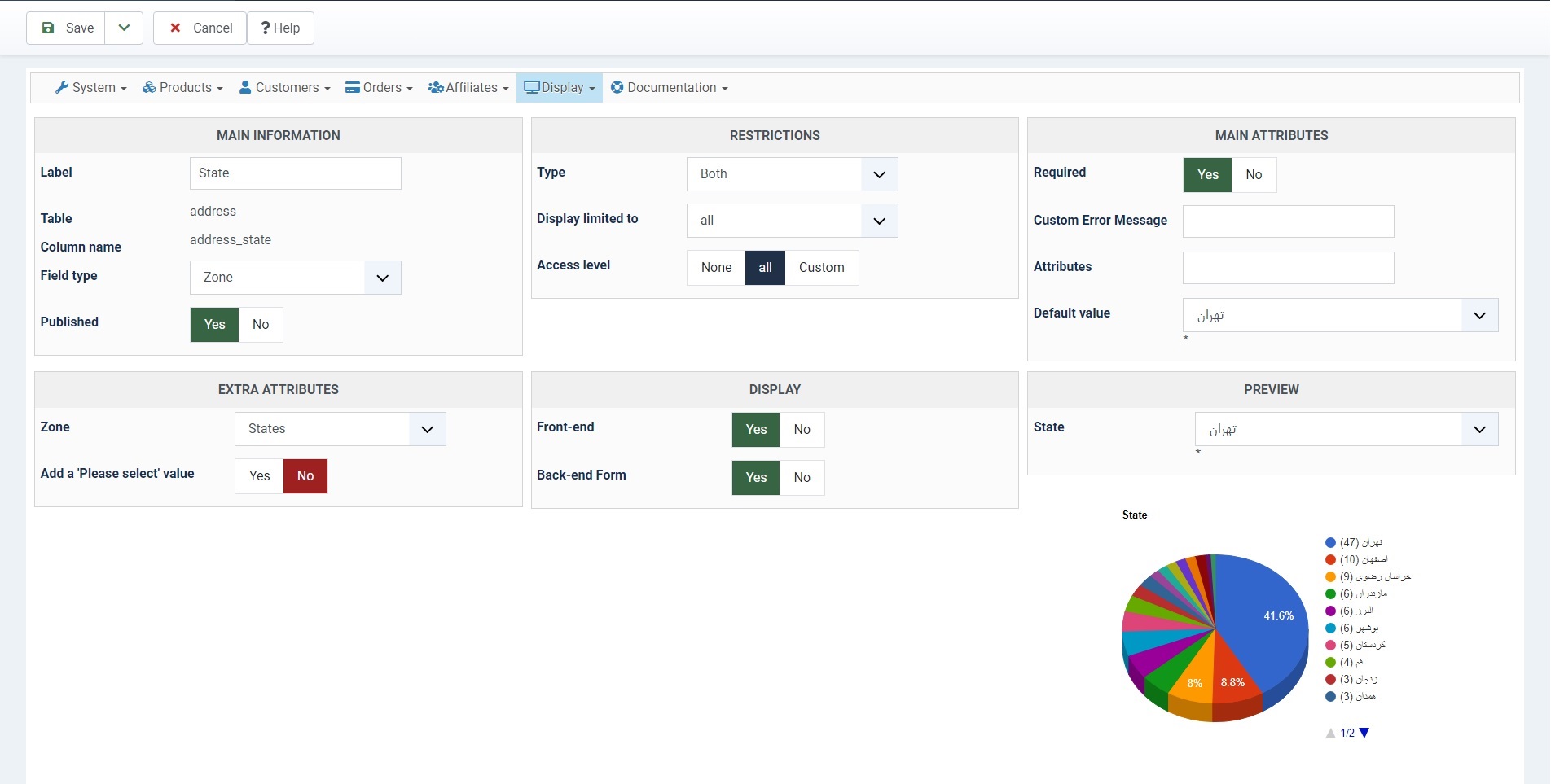Click the Documentation lifebuoy icon
1564x784 pixels.
tap(617, 87)
